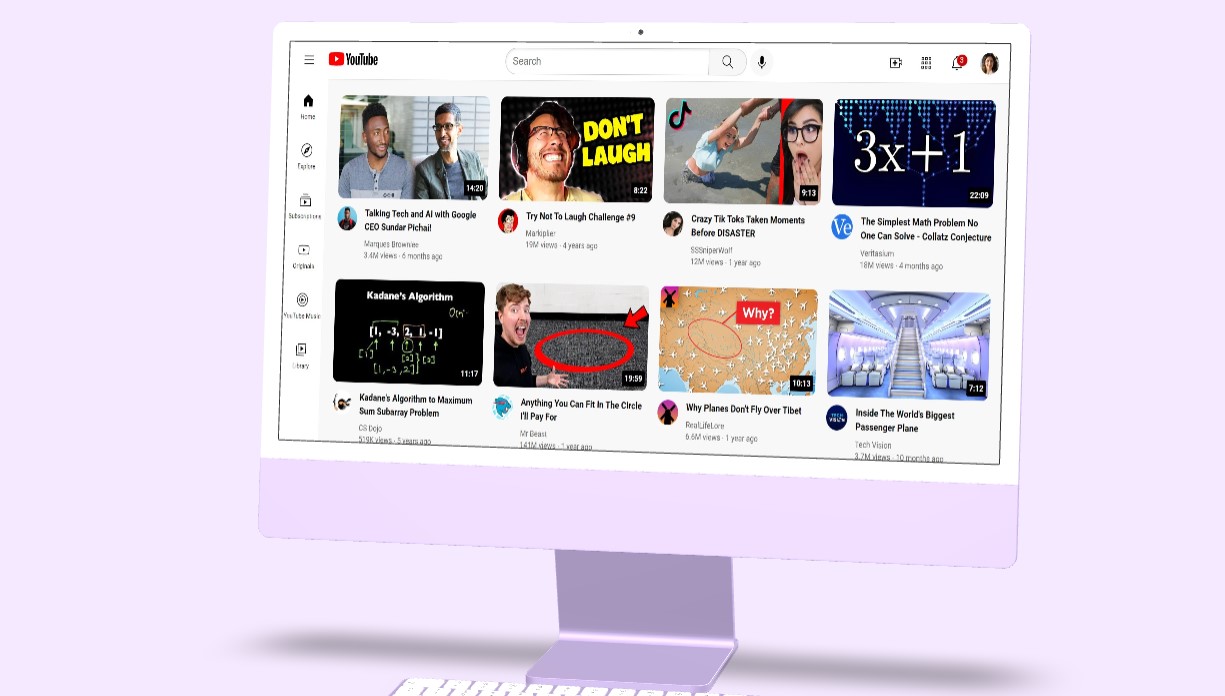This screenshot has width=1225, height=696.
Task: Open your Library from the sidebar
Action: pos(302,349)
